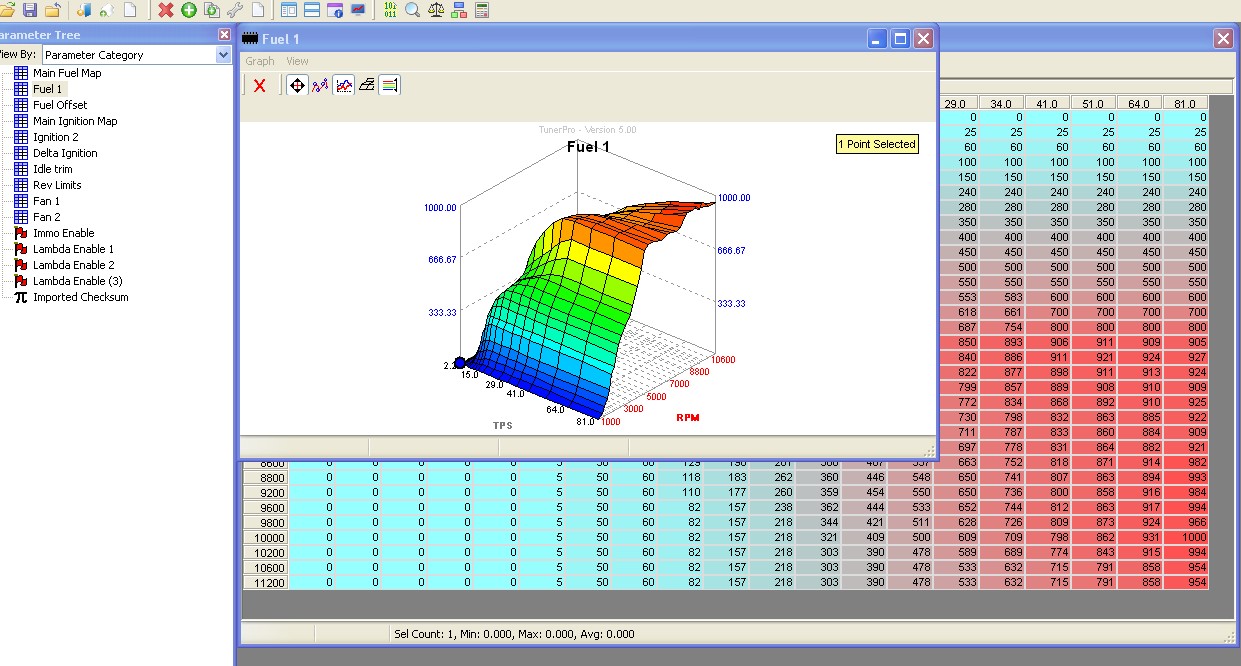Toggle the colored lines legend button

[x=390, y=86]
